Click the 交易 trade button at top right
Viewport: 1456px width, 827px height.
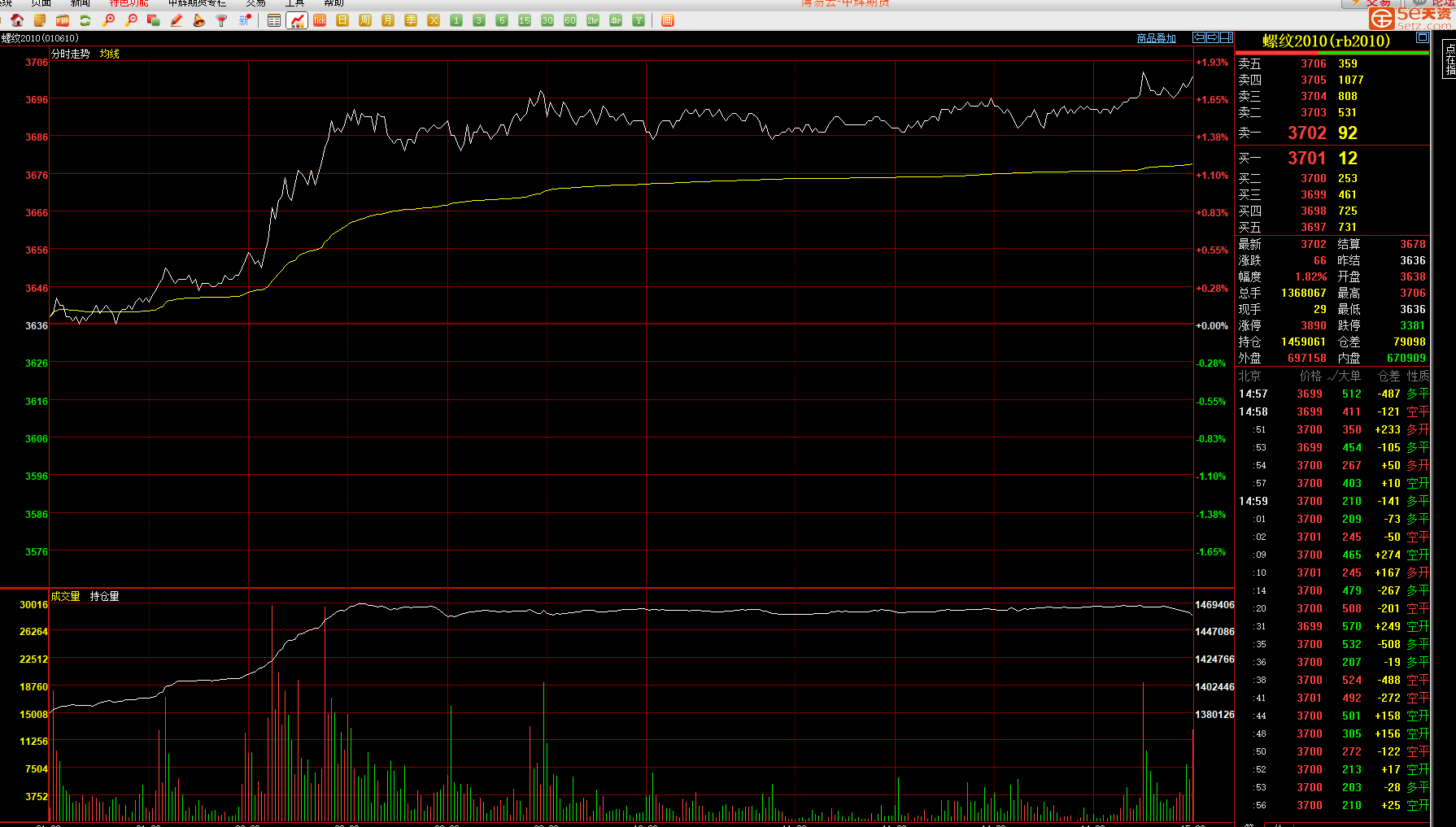(1371, 3)
